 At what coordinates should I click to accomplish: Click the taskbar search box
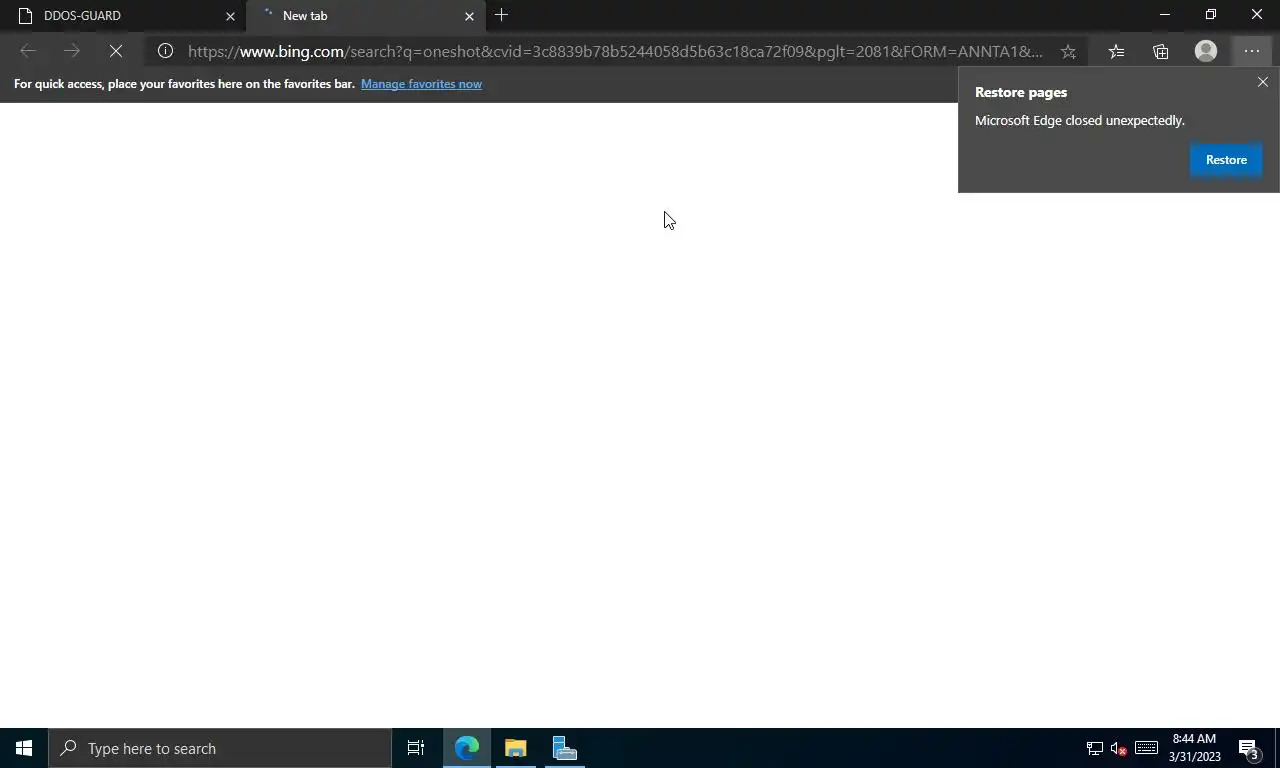[x=220, y=748]
